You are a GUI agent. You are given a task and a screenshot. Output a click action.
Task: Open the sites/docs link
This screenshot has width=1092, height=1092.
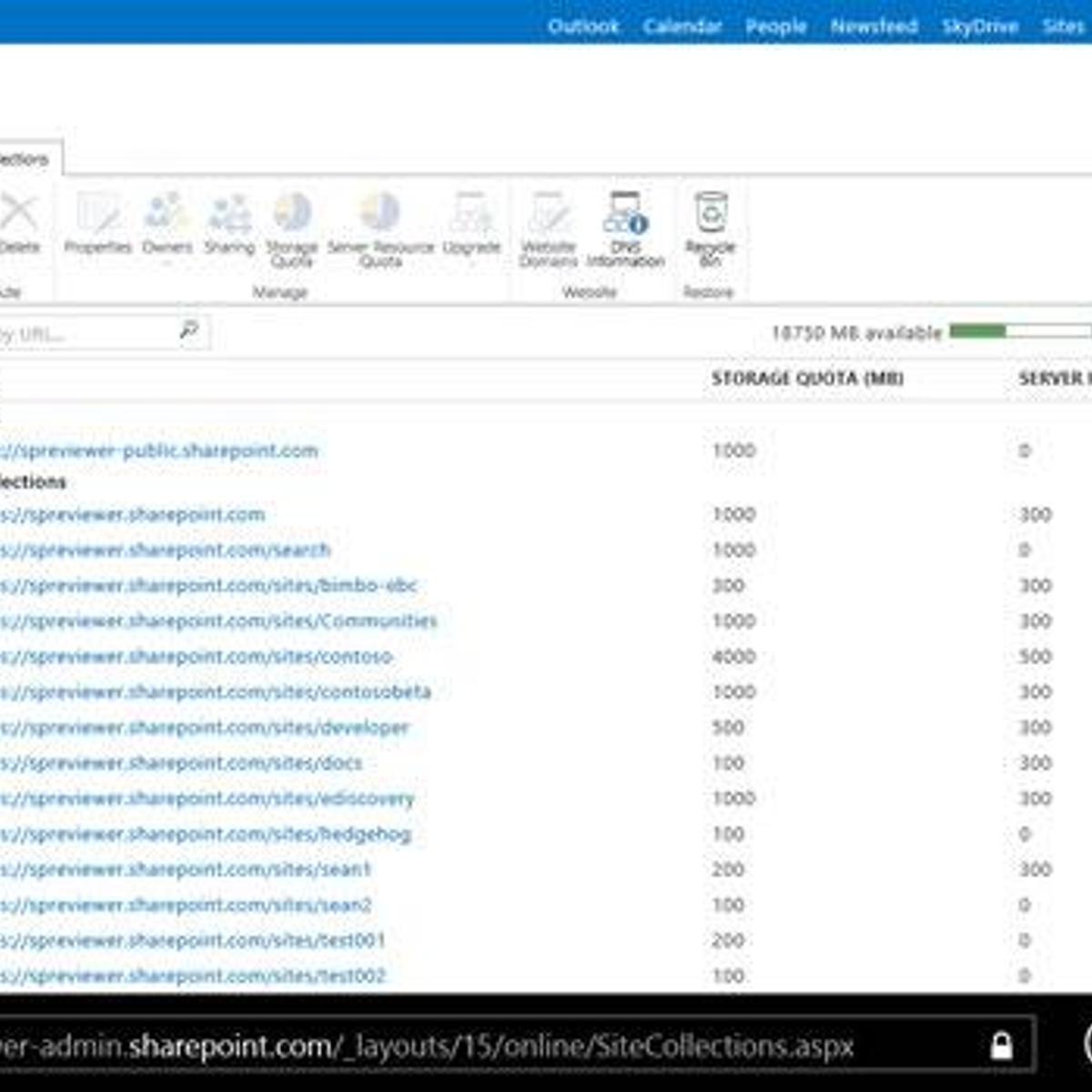tap(181, 763)
